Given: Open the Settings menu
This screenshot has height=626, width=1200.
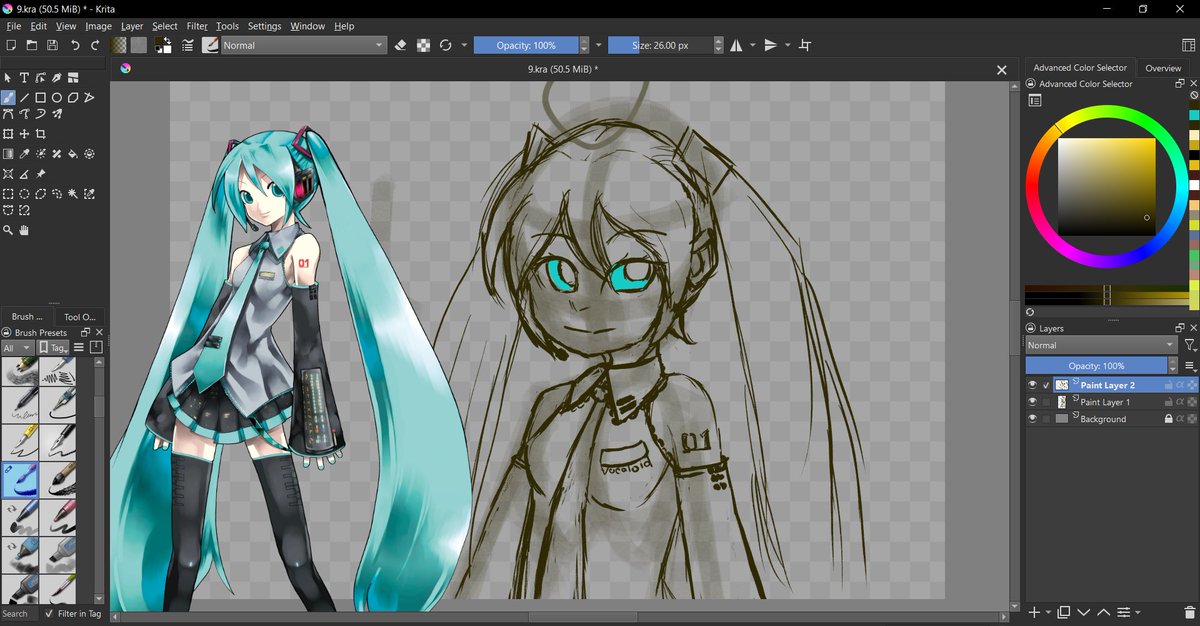Looking at the screenshot, I should 264,26.
